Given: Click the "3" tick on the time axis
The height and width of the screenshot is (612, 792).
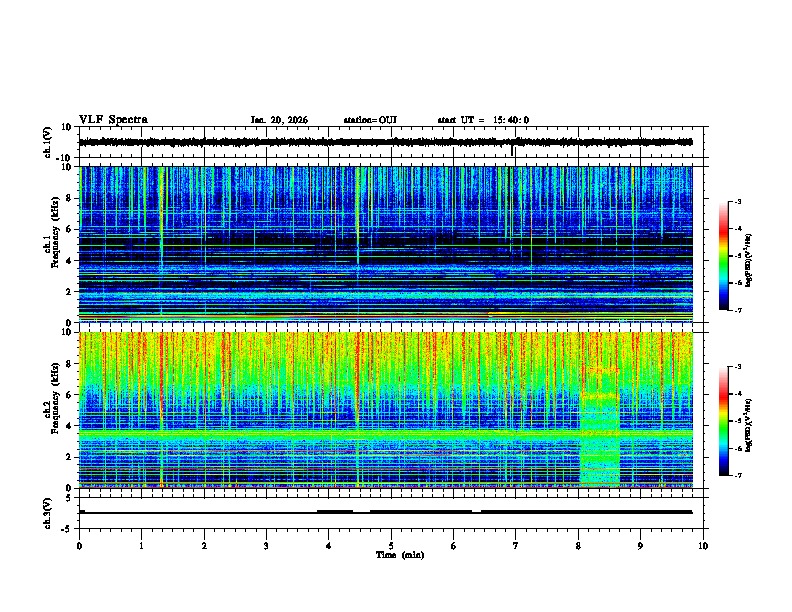Looking at the screenshot, I should coord(266,545).
